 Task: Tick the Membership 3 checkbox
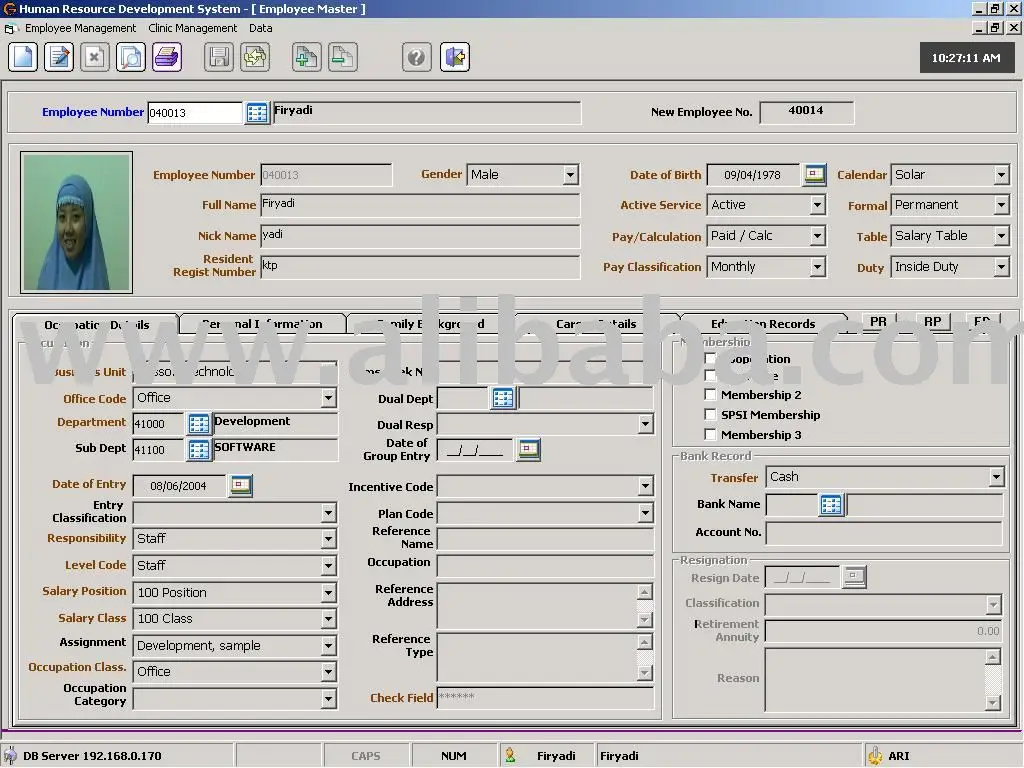click(x=711, y=435)
